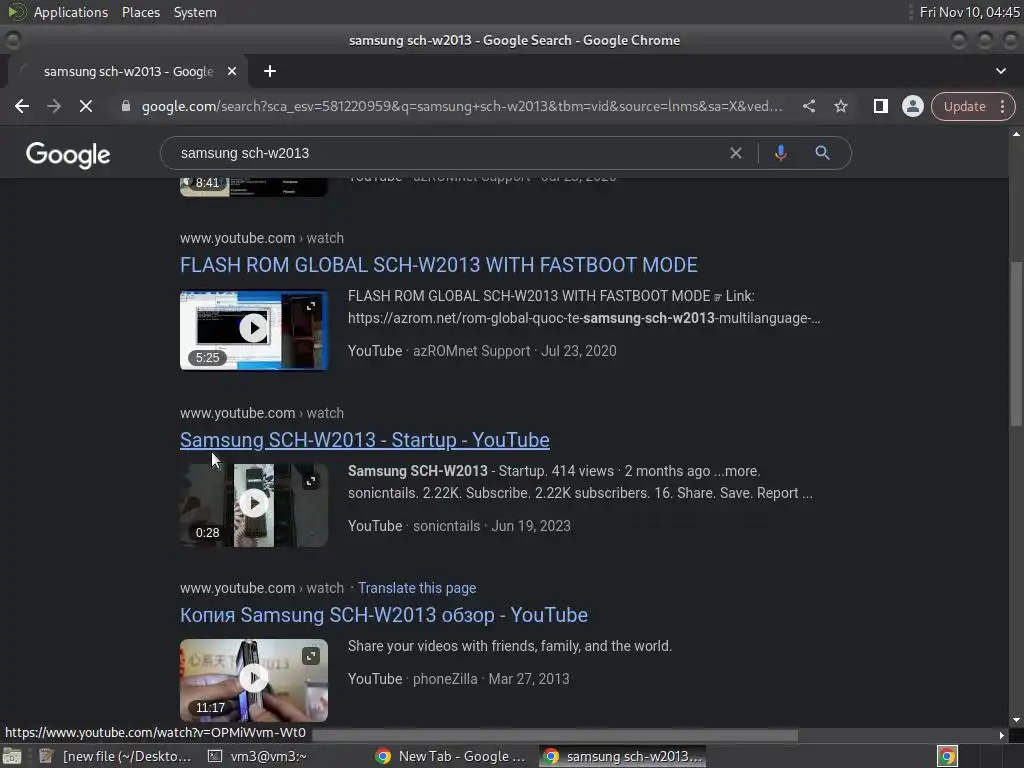1024x768 pixels.
Task: Toggle the Chrome side panel
Action: 880,106
